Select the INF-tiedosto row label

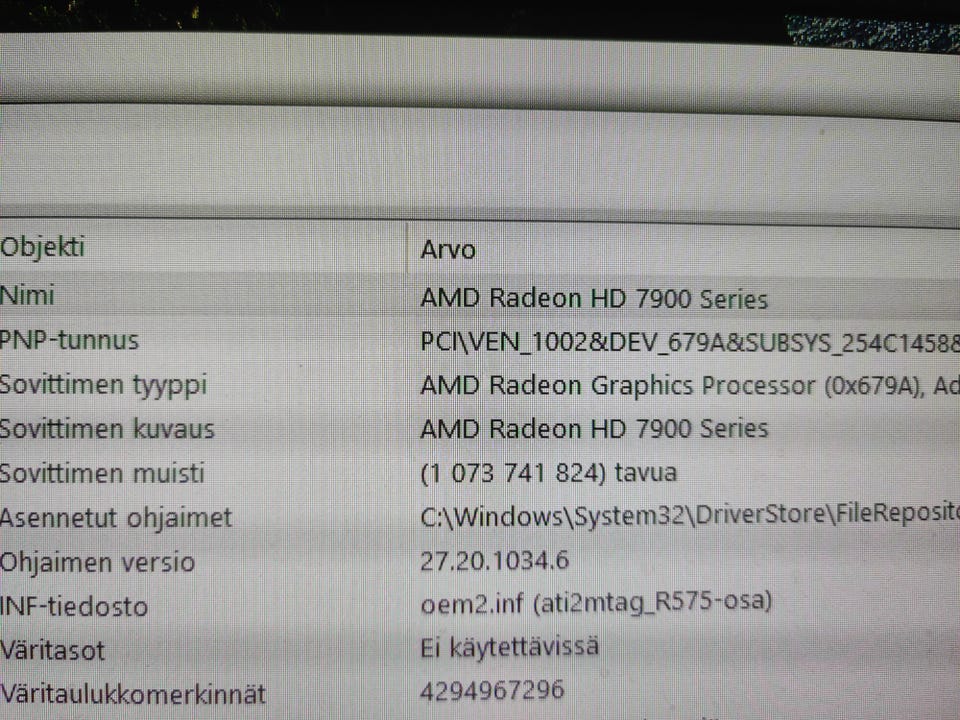(x=74, y=606)
